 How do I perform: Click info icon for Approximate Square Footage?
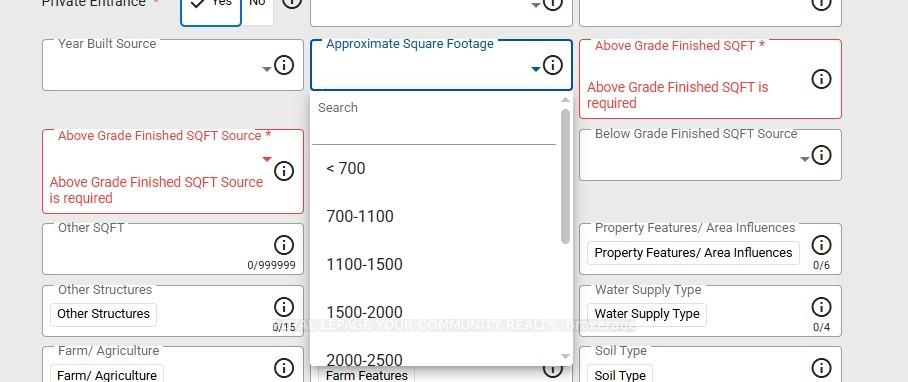point(552,65)
